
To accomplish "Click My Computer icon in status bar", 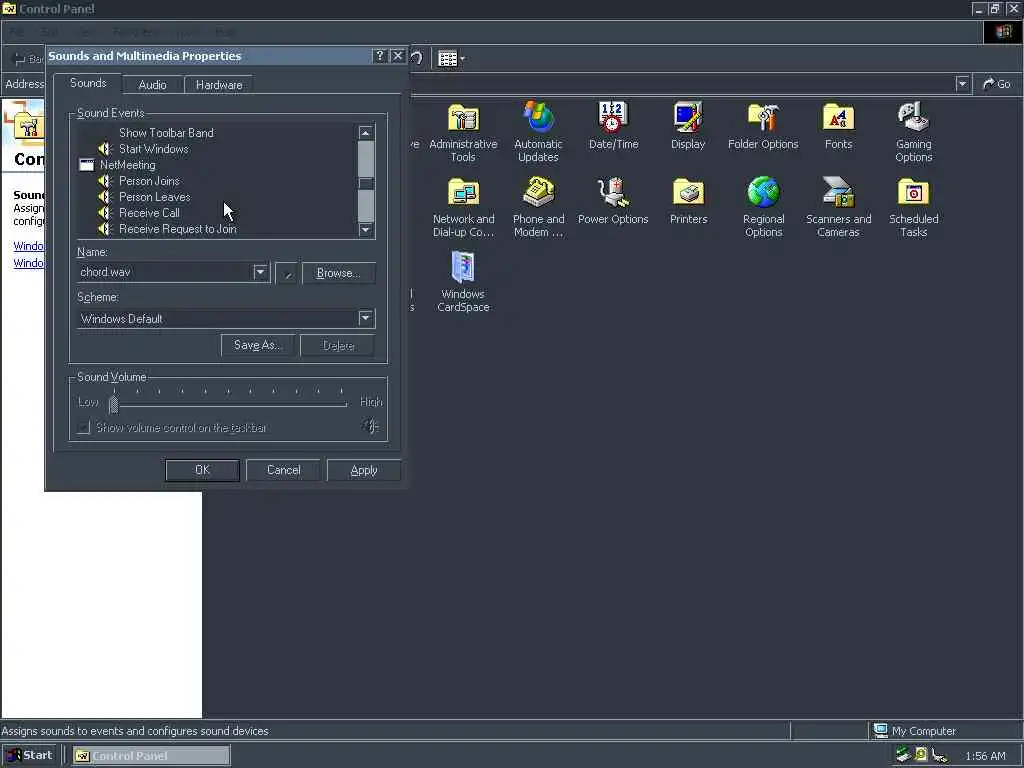I will click(880, 730).
